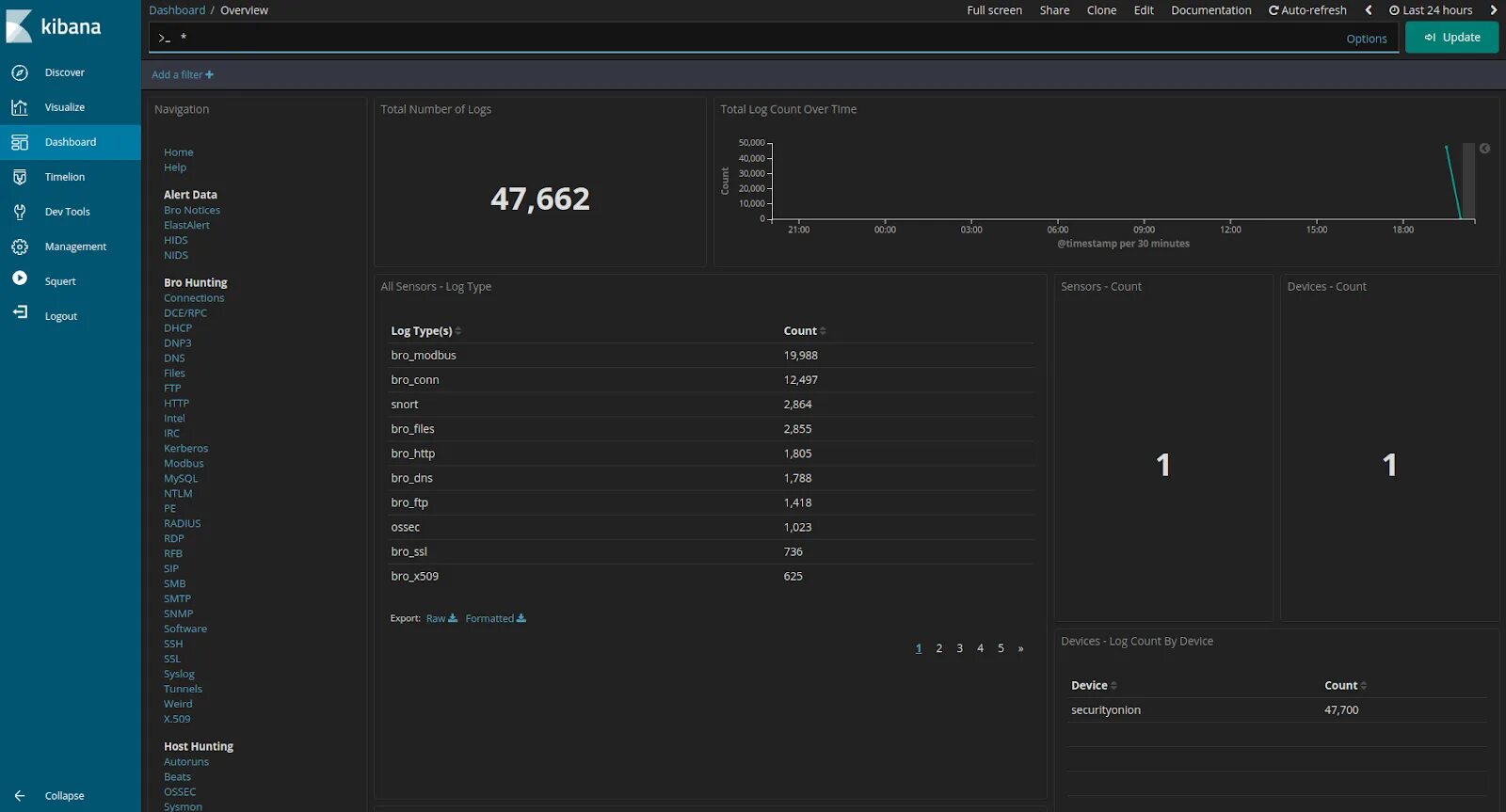Open DNS hunting link
The height and width of the screenshot is (812, 1506).
(174, 358)
